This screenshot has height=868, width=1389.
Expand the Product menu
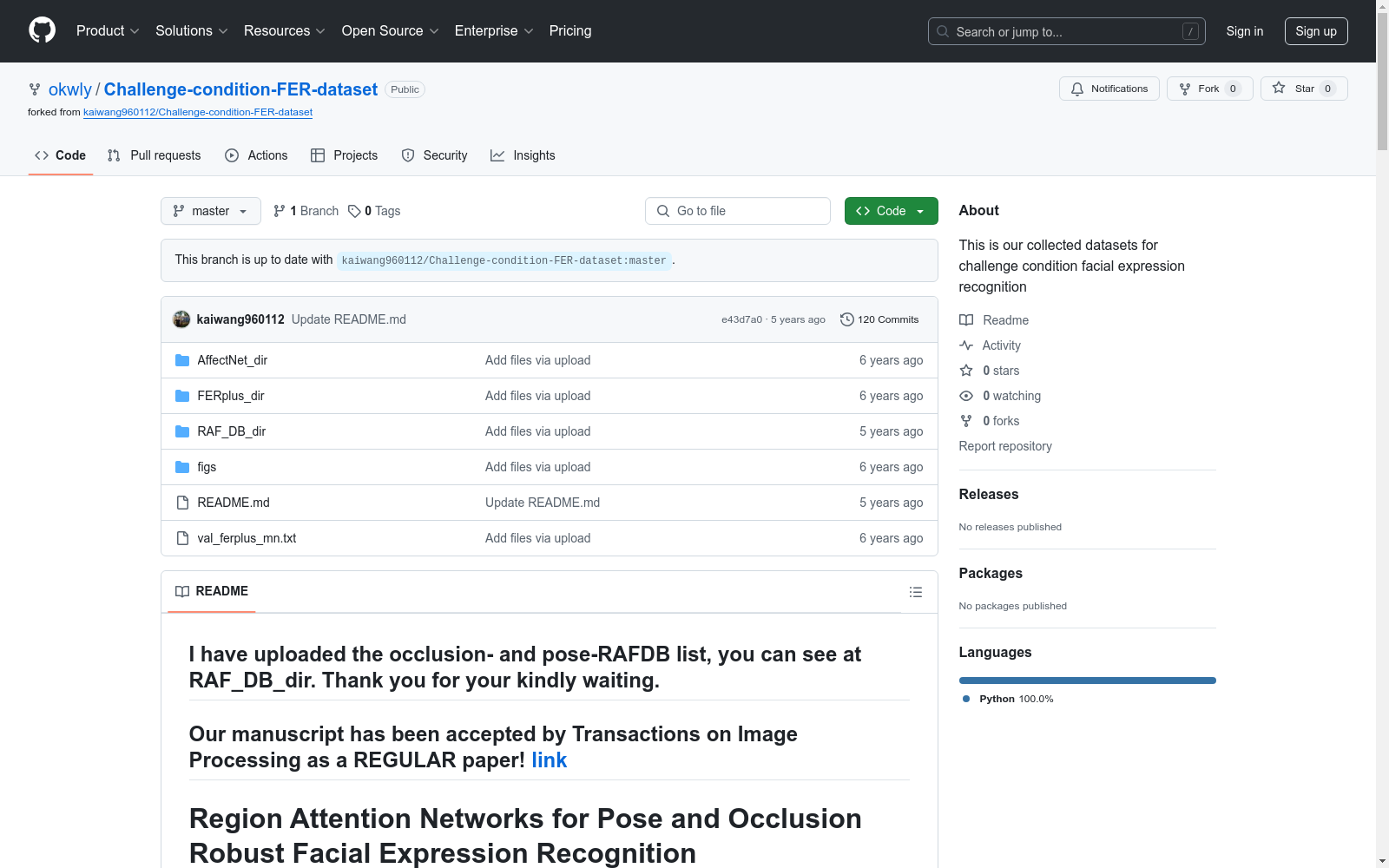pos(108,31)
